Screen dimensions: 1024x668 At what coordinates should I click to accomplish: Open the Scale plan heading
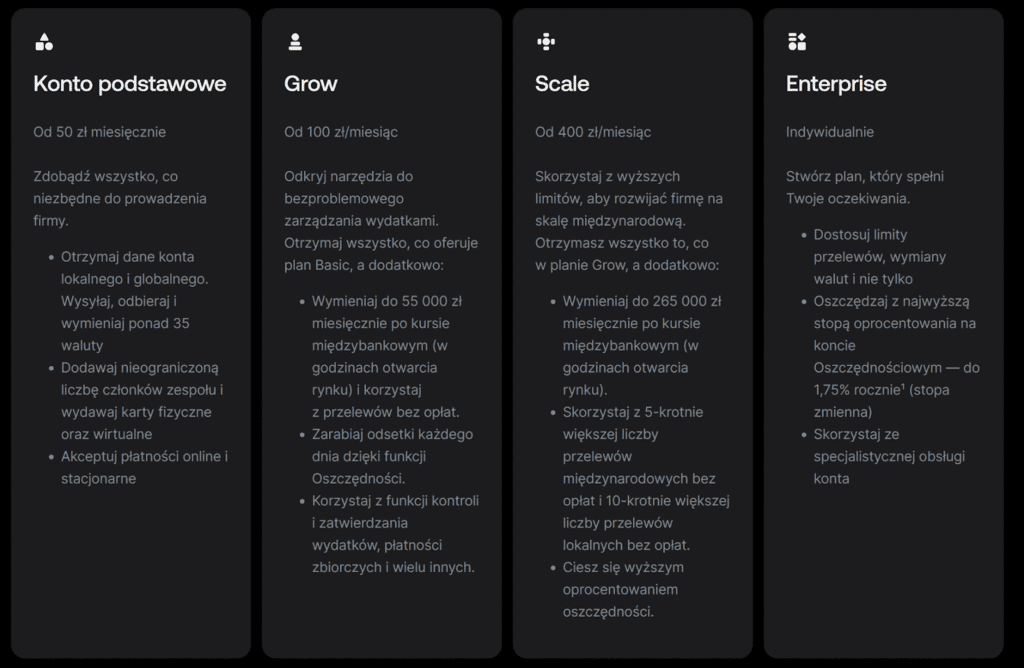coord(562,84)
